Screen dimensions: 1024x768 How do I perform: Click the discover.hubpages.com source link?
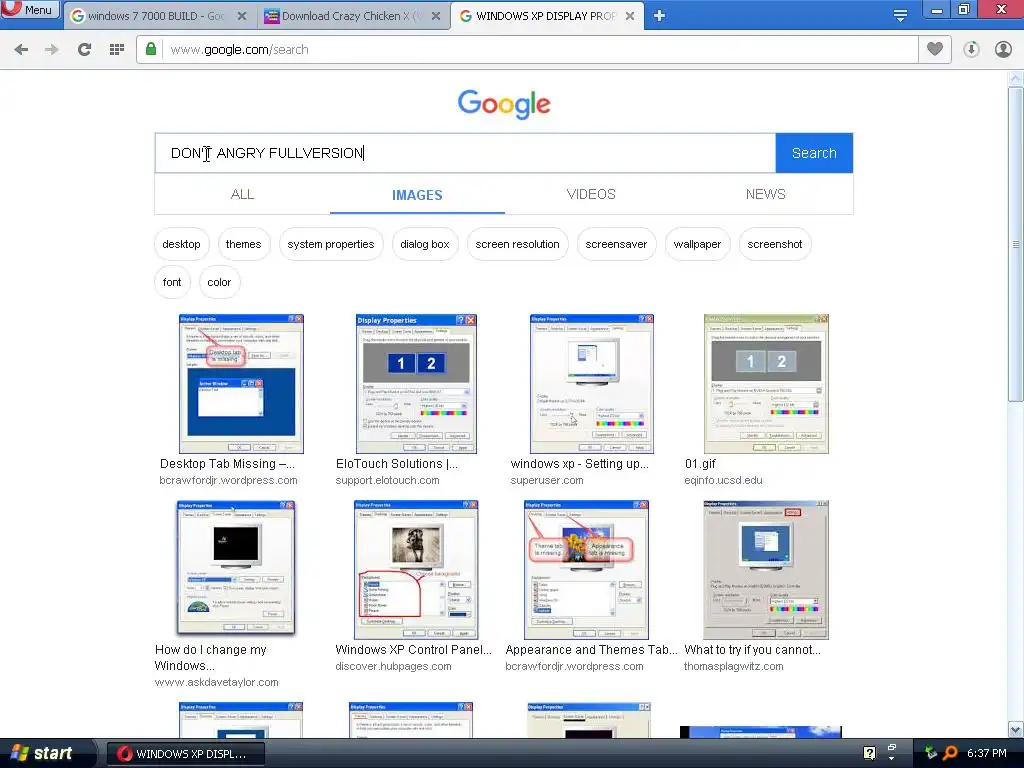[393, 666]
